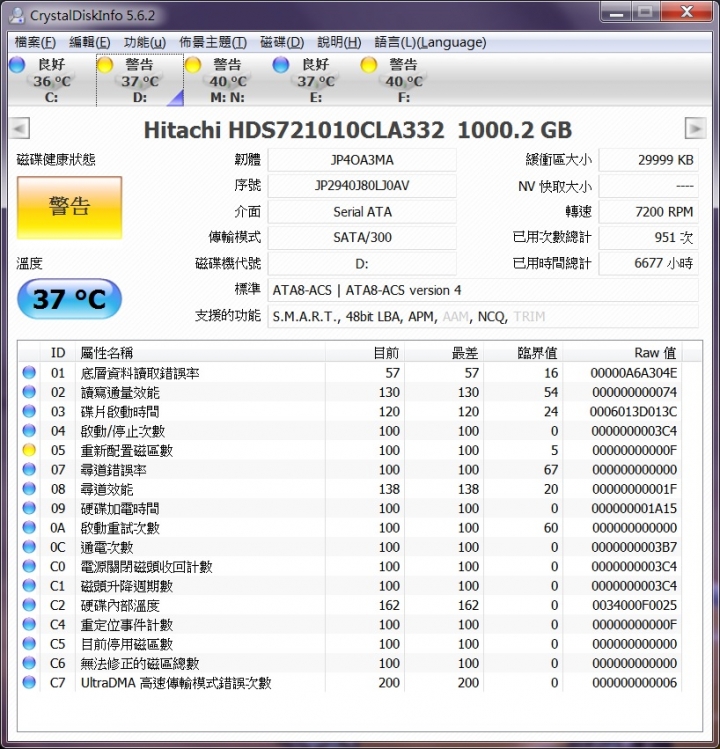Click raw value 00000A6A304E

(x=634, y=373)
